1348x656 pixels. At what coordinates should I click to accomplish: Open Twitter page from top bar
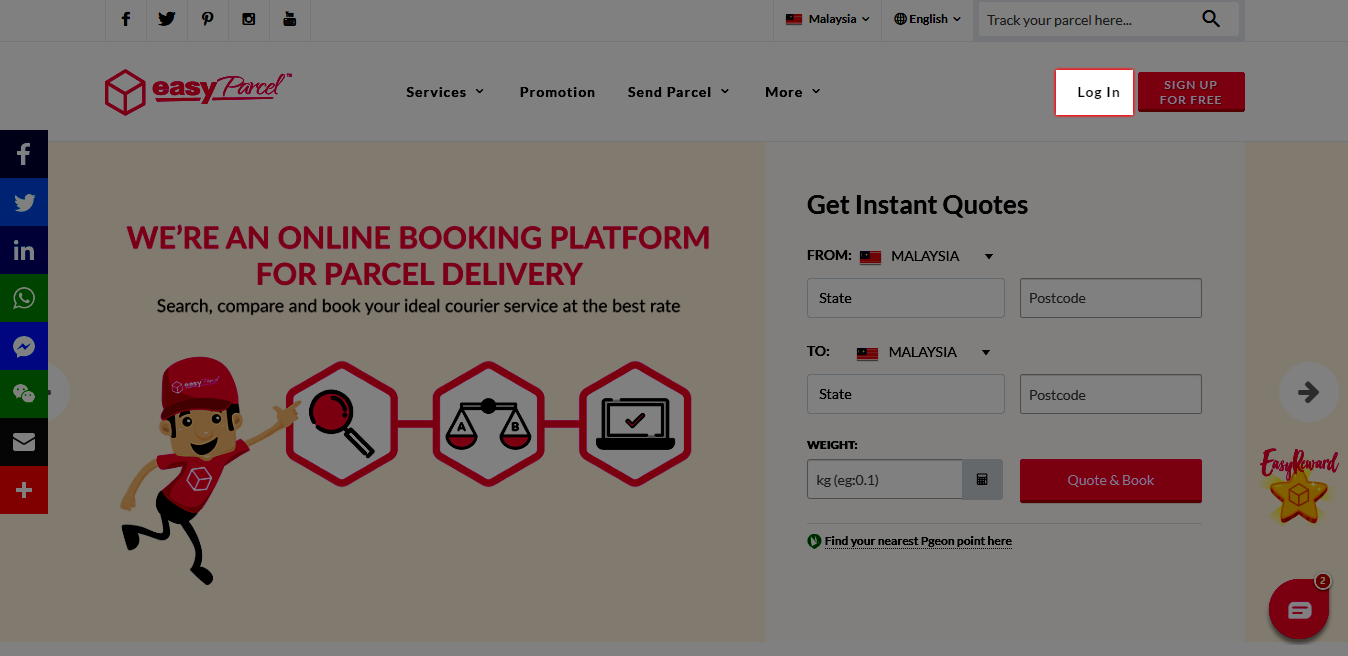click(166, 19)
